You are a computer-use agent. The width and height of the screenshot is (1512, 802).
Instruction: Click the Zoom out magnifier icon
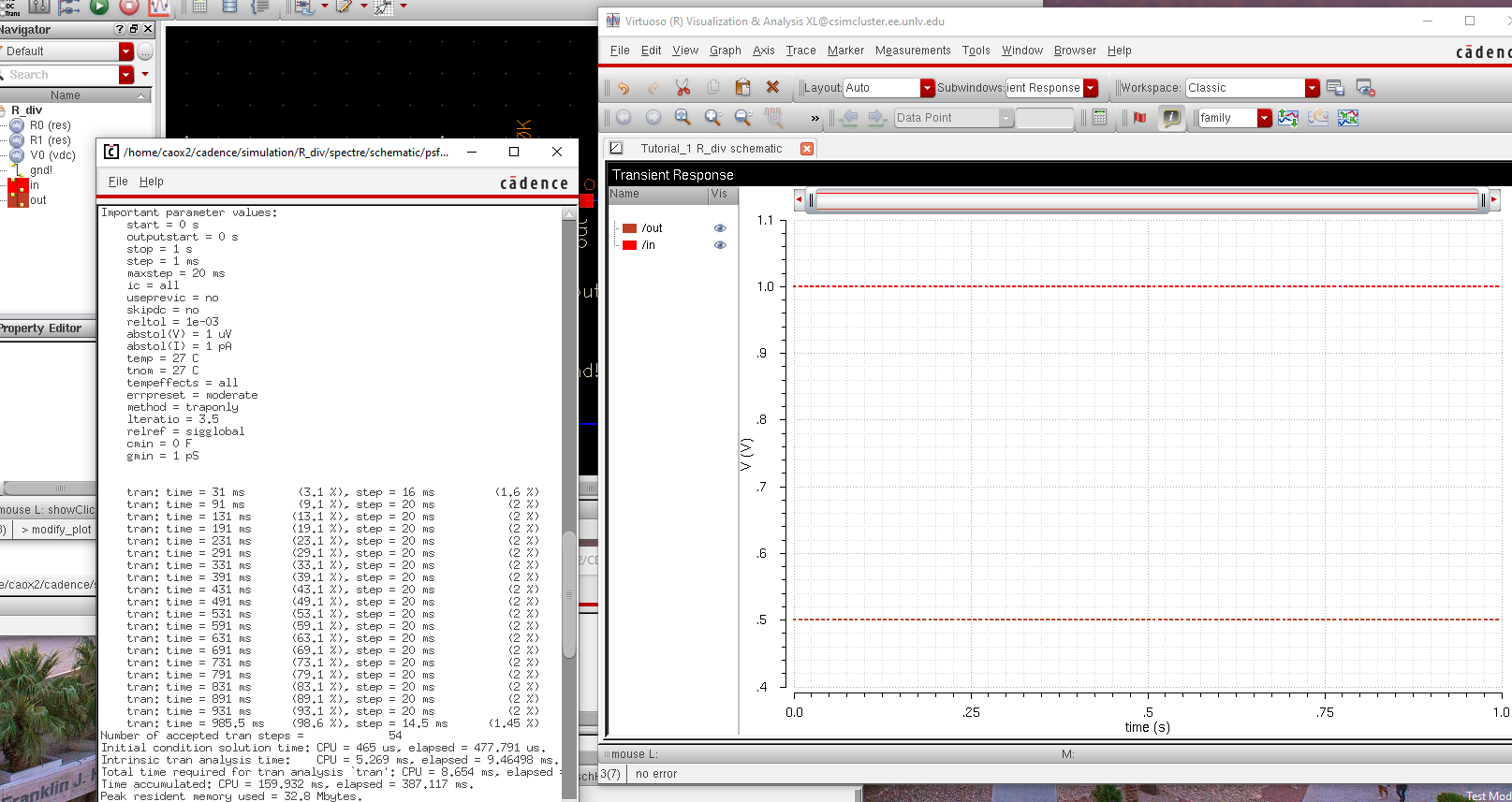[x=743, y=118]
